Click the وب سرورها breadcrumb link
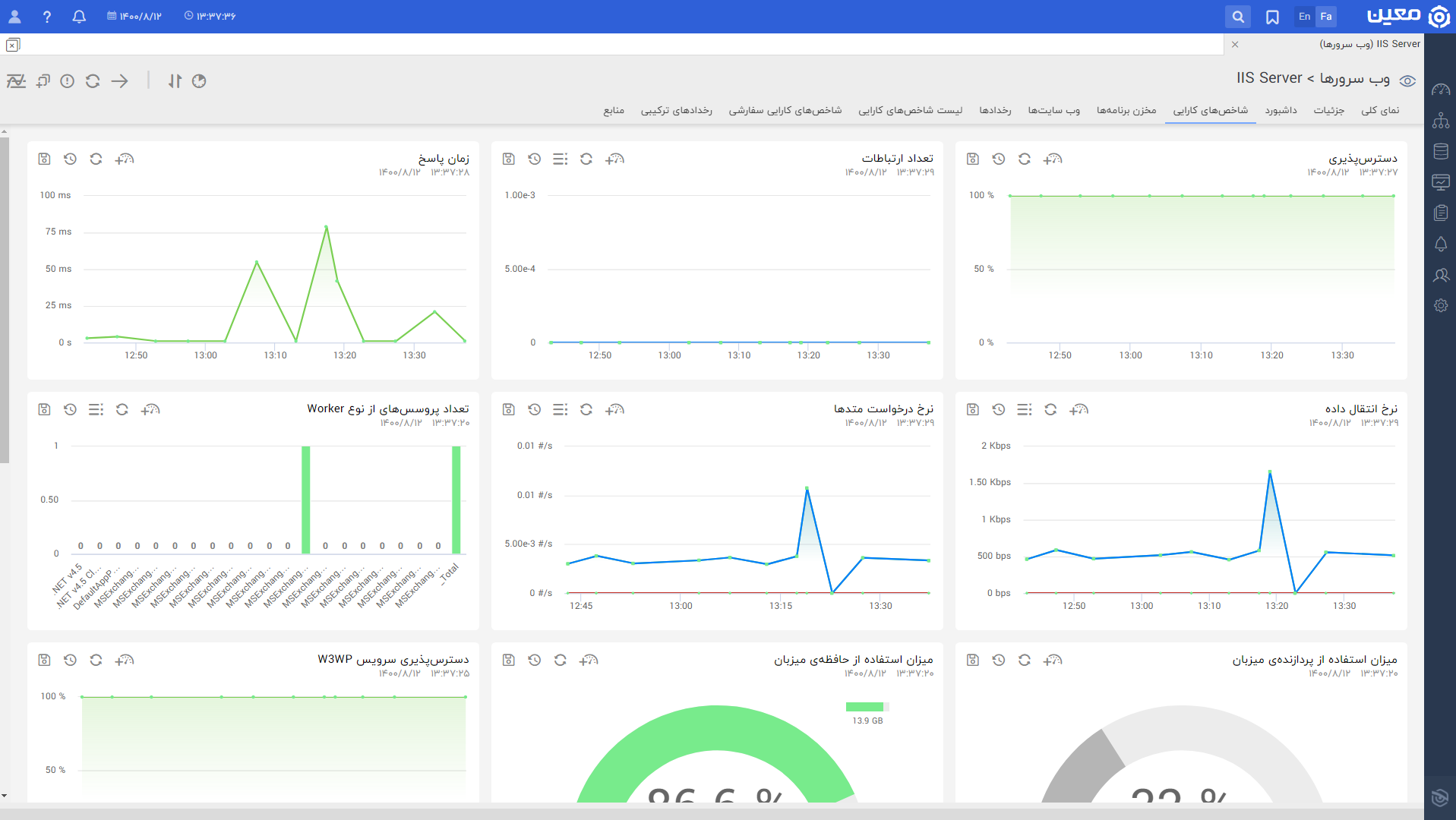The height and width of the screenshot is (820, 1456). pyautogui.click(x=1355, y=78)
